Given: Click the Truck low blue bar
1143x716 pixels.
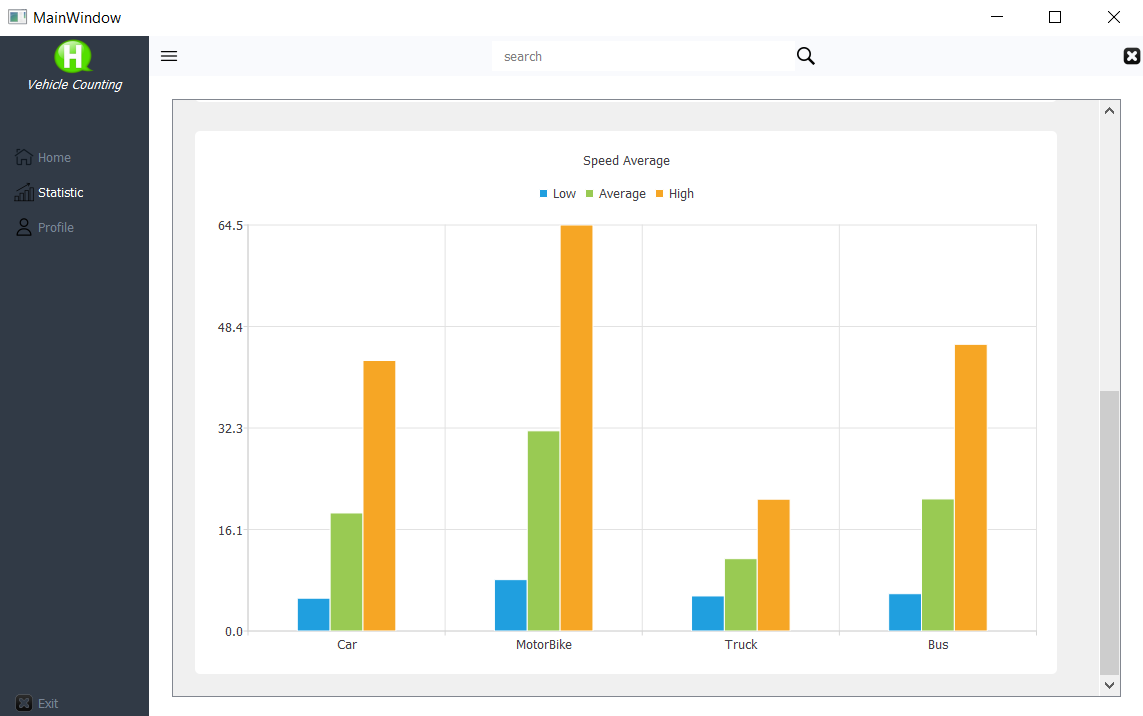Looking at the screenshot, I should (x=708, y=613).
